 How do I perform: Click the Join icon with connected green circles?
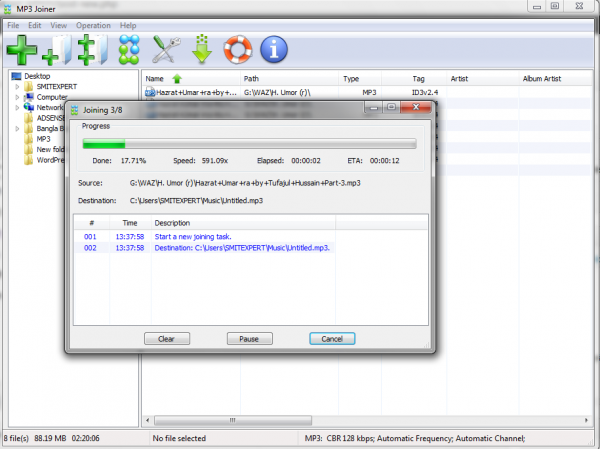click(x=129, y=50)
